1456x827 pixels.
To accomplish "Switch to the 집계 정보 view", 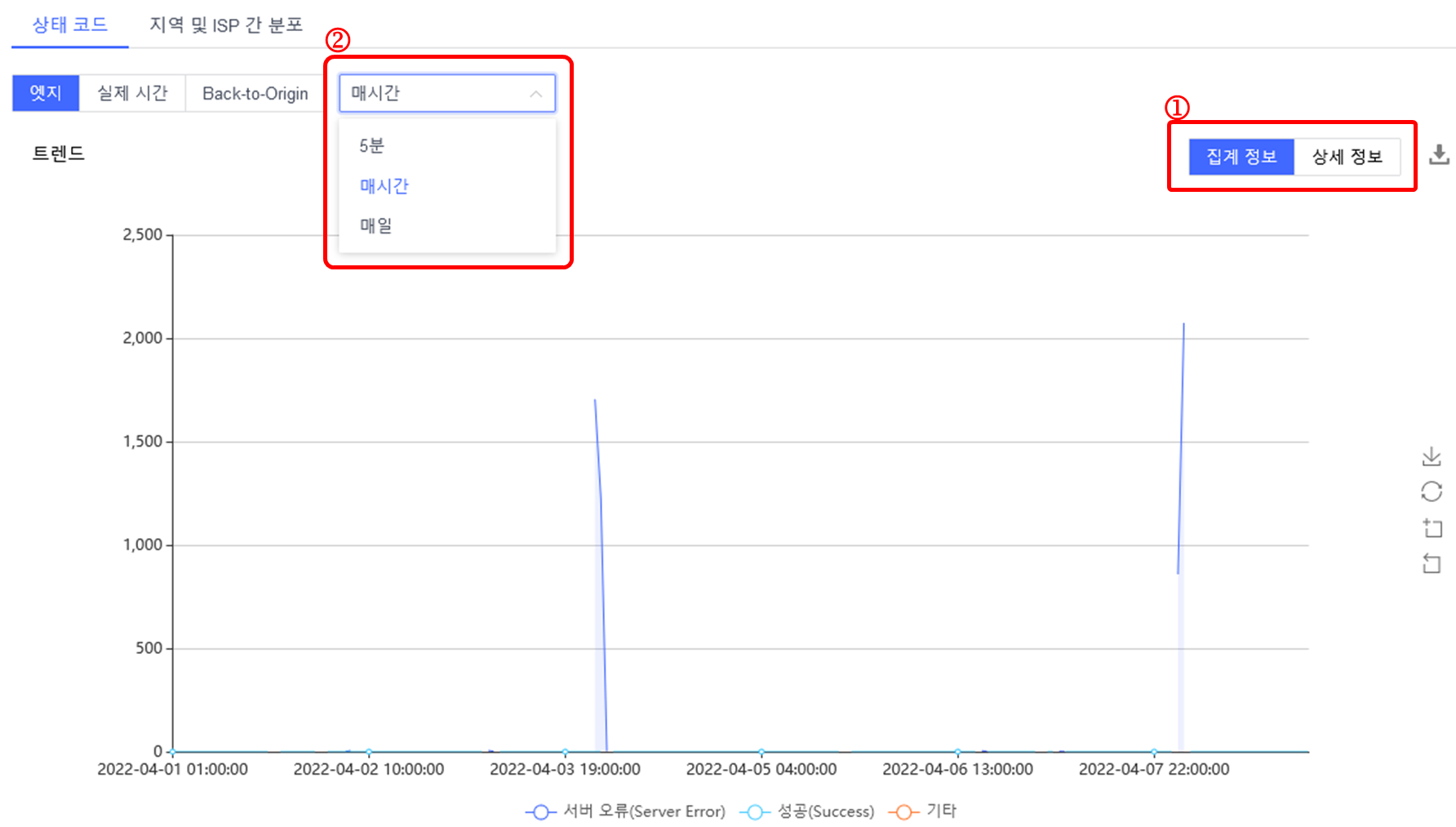I will click(x=1241, y=157).
